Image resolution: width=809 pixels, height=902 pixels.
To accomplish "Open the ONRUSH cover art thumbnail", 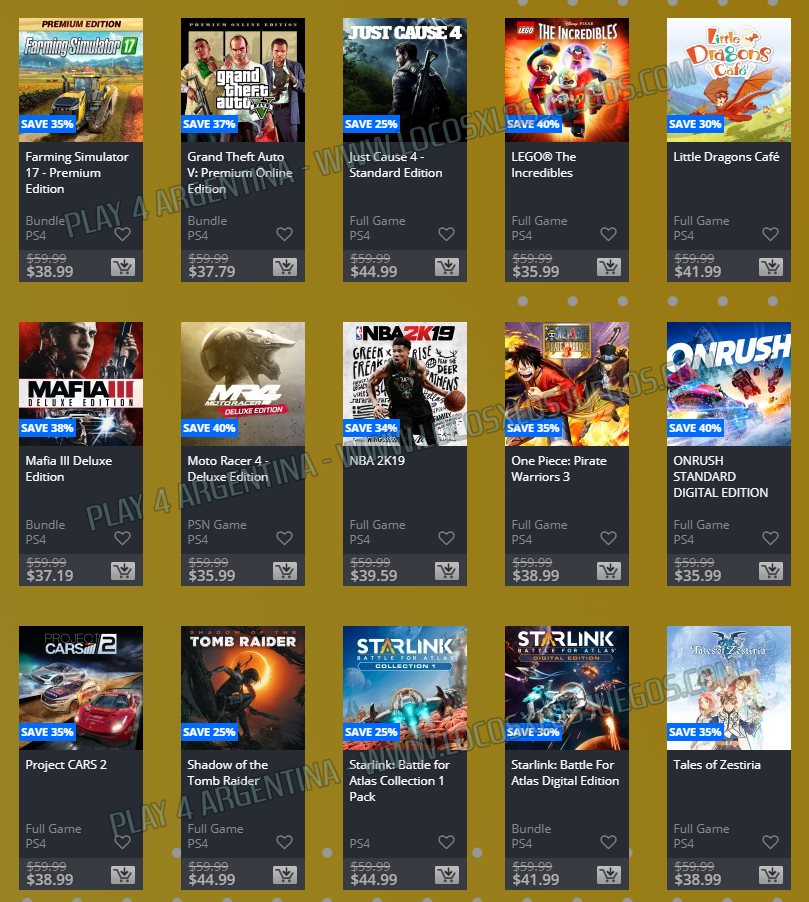I will pyautogui.click(x=729, y=384).
